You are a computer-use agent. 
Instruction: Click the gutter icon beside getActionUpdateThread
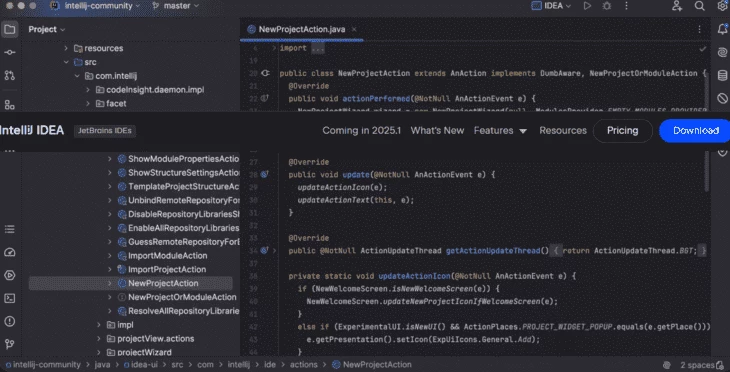point(264,250)
